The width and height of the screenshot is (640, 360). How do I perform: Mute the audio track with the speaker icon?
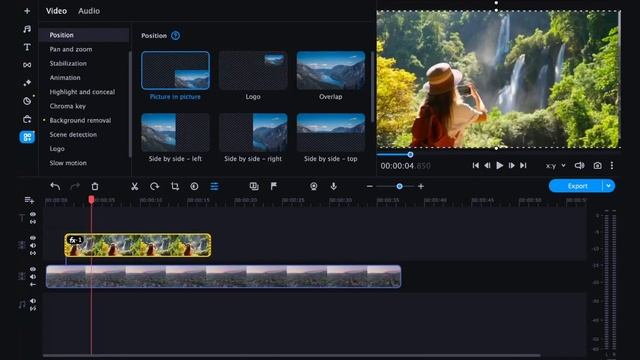point(33,301)
